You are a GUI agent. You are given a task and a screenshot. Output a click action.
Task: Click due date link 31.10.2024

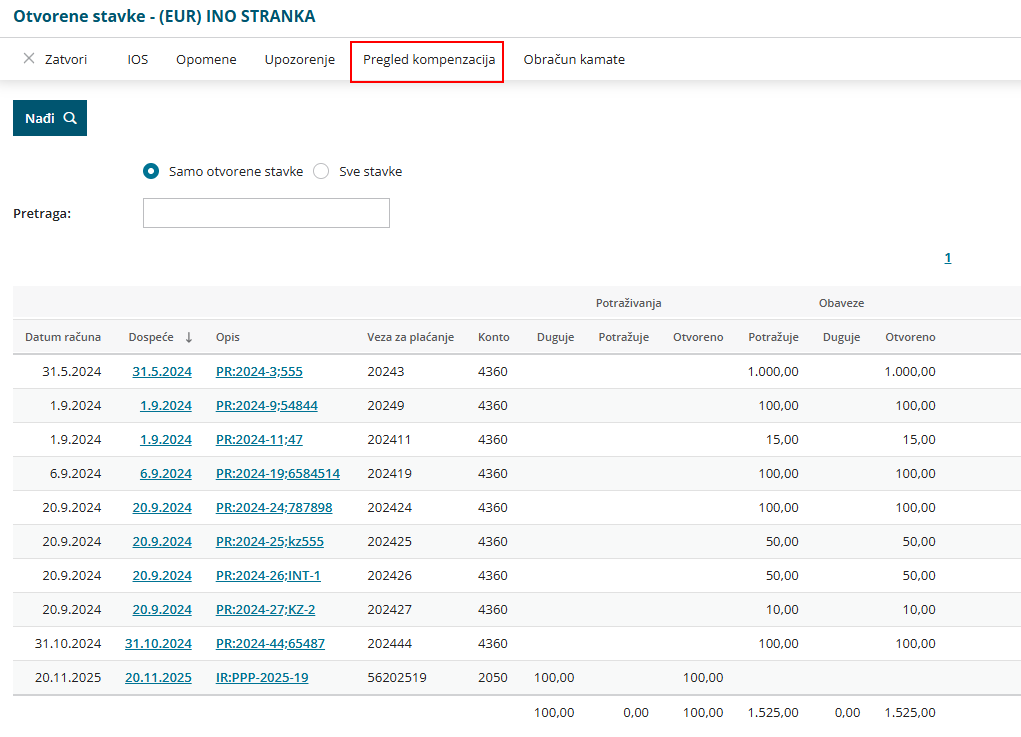click(158, 643)
